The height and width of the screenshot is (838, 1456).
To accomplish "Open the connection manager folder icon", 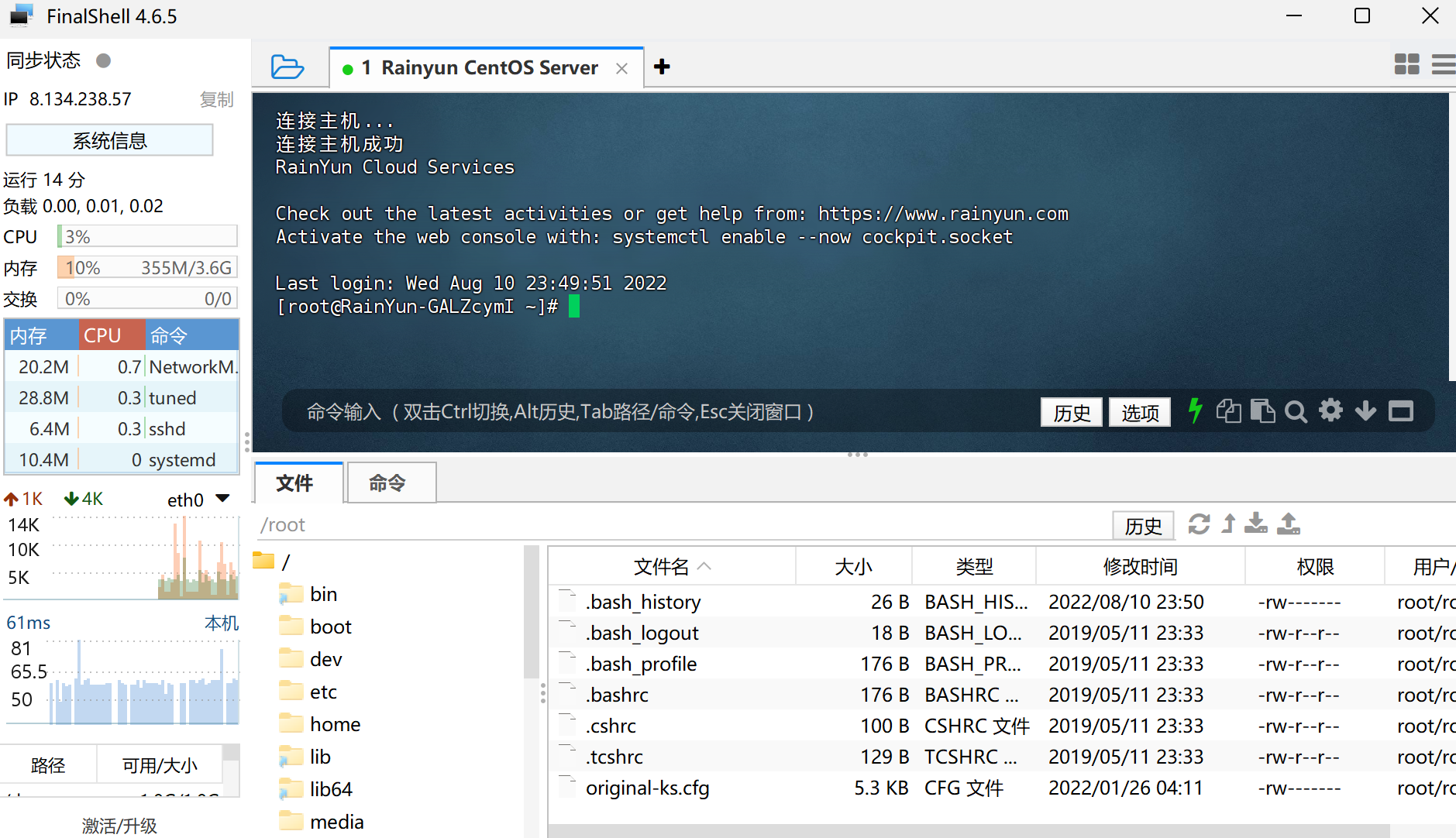I will click(x=287, y=67).
